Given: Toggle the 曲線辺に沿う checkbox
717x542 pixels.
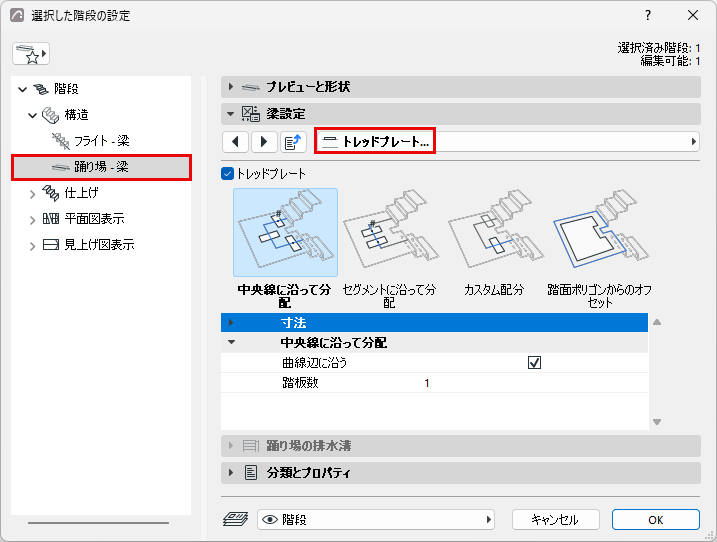Looking at the screenshot, I should click(x=534, y=363).
